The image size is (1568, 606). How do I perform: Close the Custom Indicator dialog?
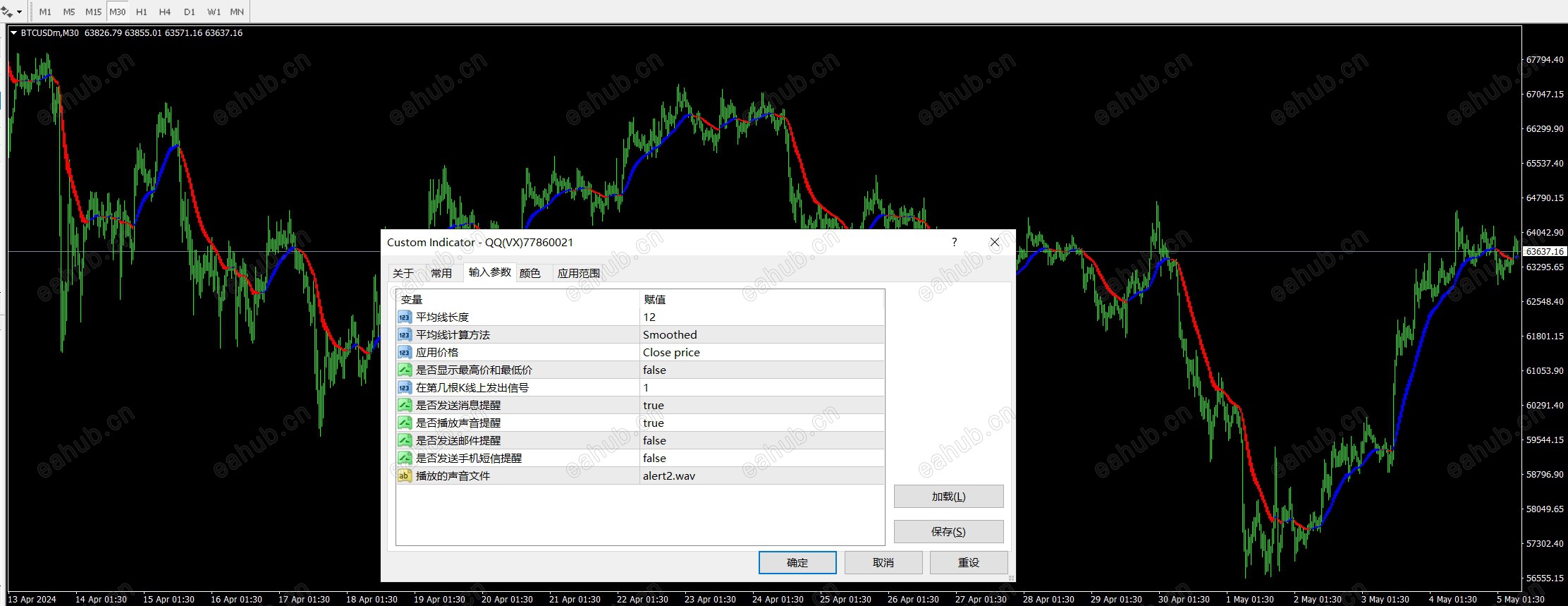(995, 242)
